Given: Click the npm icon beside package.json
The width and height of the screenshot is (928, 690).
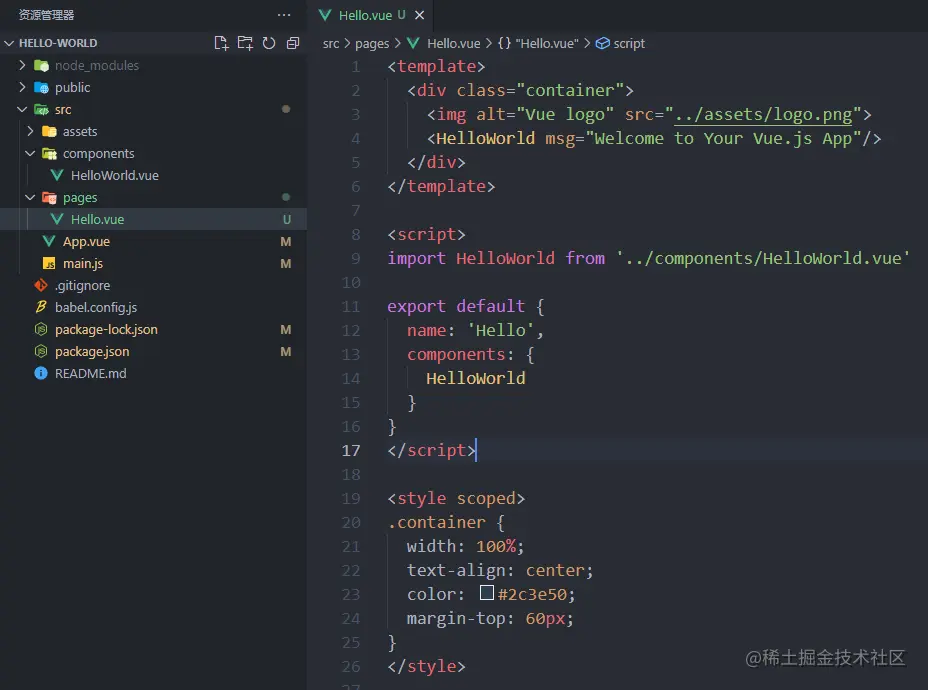Looking at the screenshot, I should click(41, 351).
